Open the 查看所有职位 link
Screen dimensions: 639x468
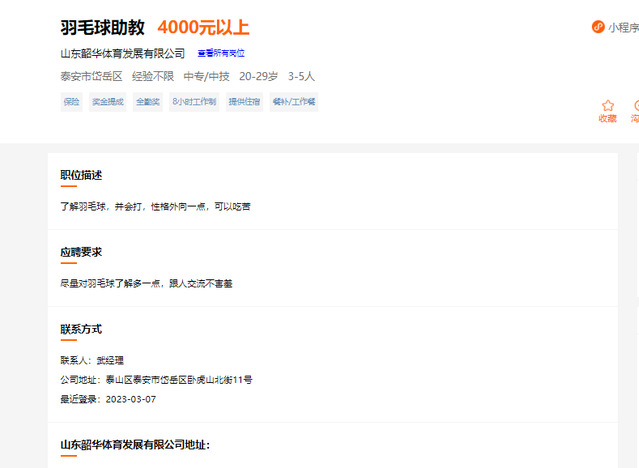(x=221, y=53)
